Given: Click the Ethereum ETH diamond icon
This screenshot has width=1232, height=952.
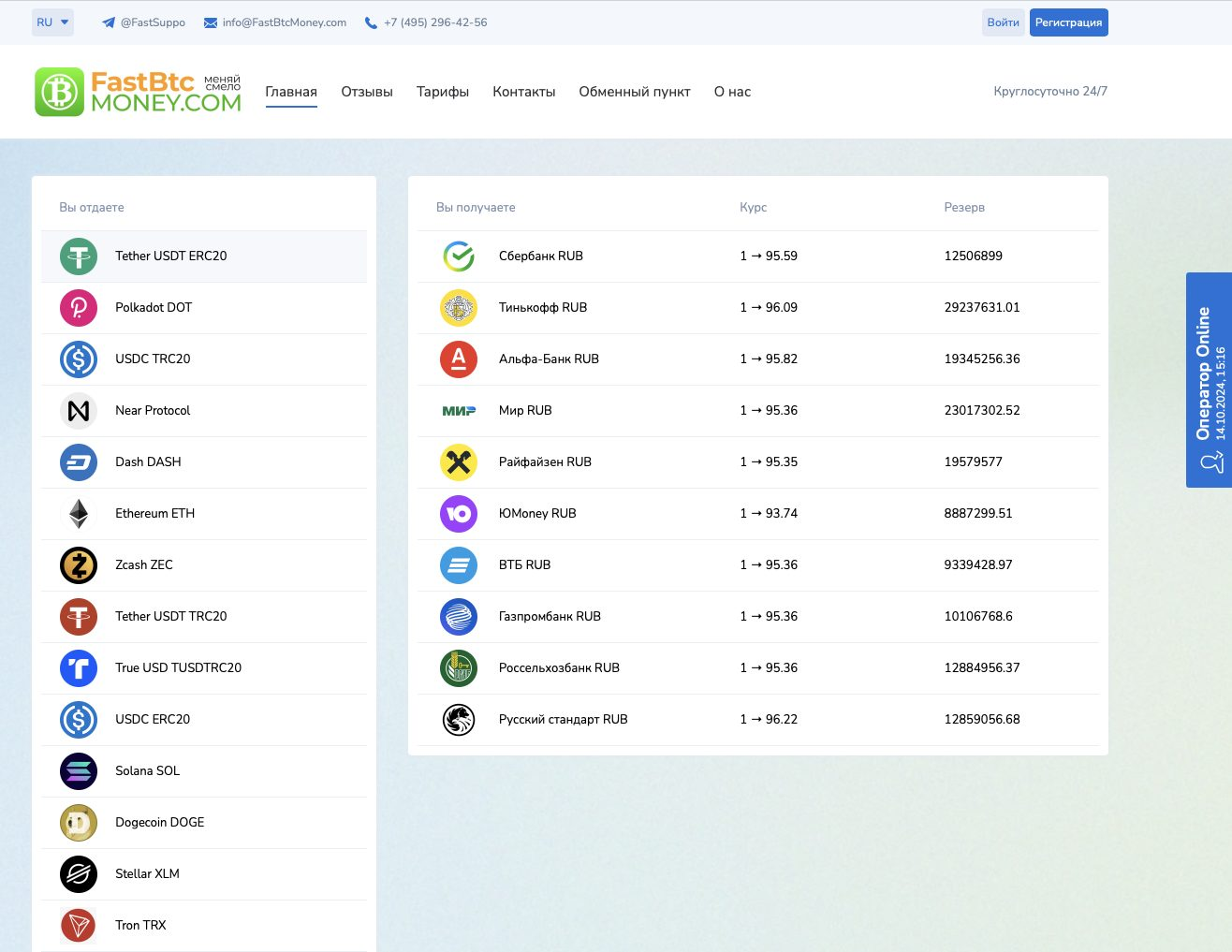Looking at the screenshot, I should click(79, 514).
